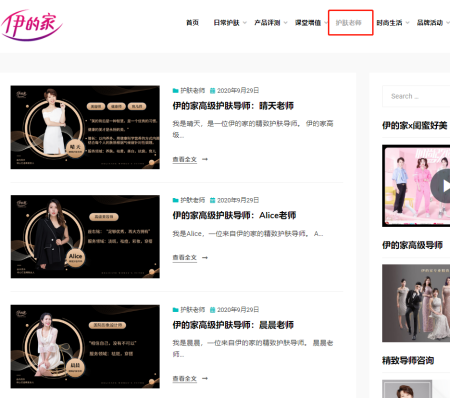Click 护肤老师 category link on Alice老师 post
This screenshot has width=450, height=398.
[193, 200]
